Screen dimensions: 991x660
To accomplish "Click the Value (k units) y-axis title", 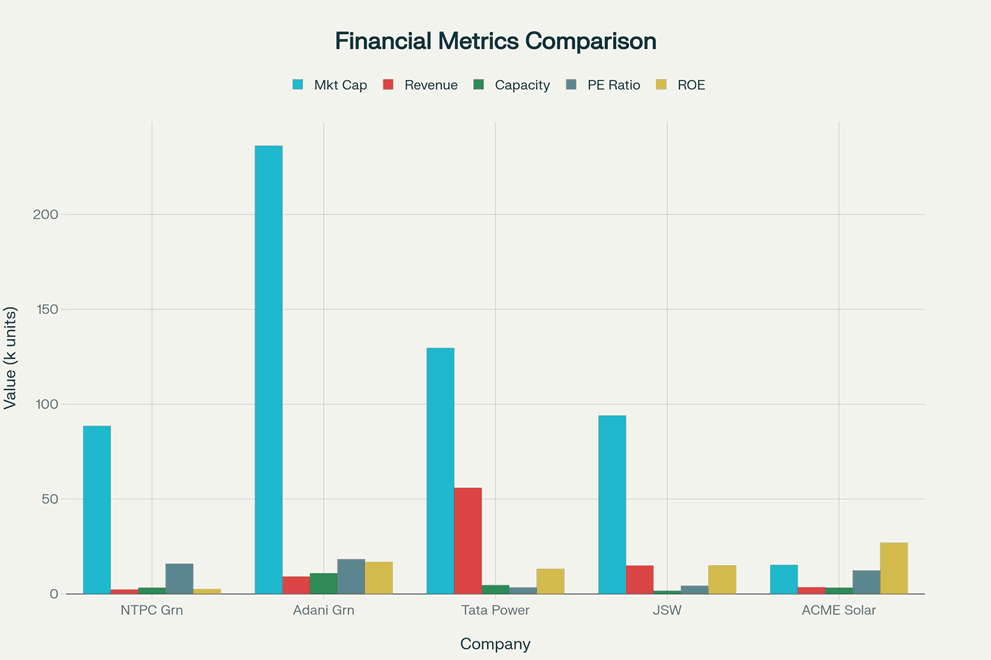I will pos(11,358).
